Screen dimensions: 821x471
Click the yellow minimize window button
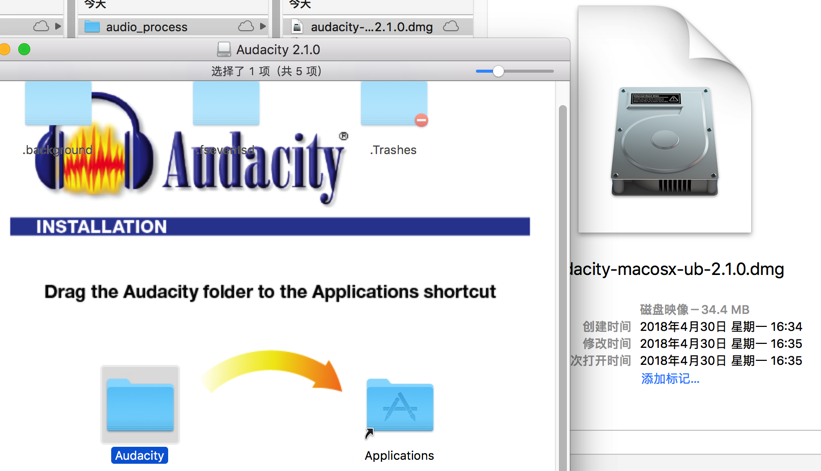click(x=4, y=49)
